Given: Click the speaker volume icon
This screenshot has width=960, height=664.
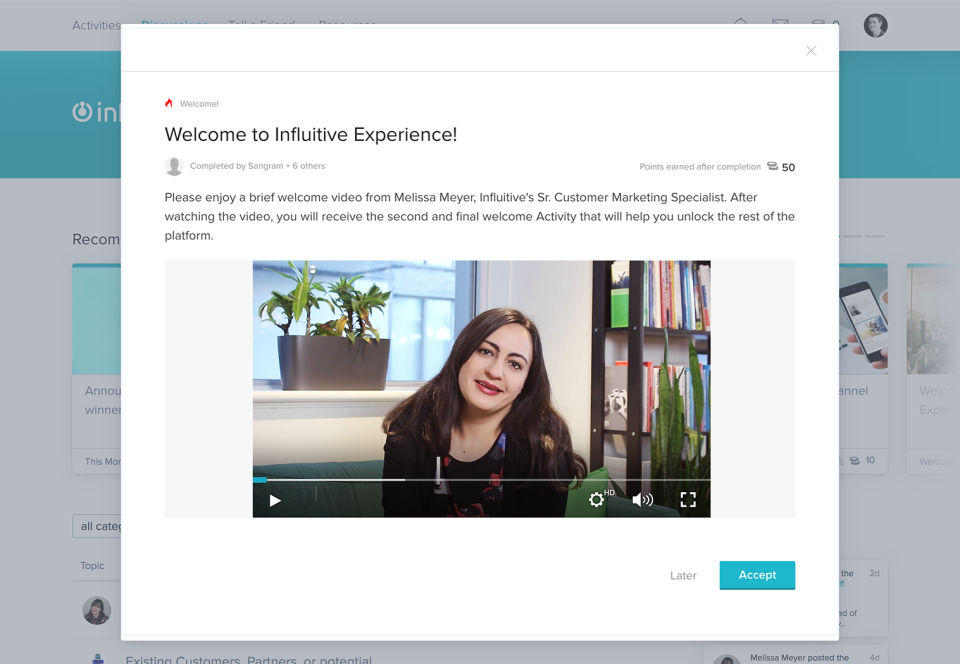Looking at the screenshot, I should tap(642, 499).
